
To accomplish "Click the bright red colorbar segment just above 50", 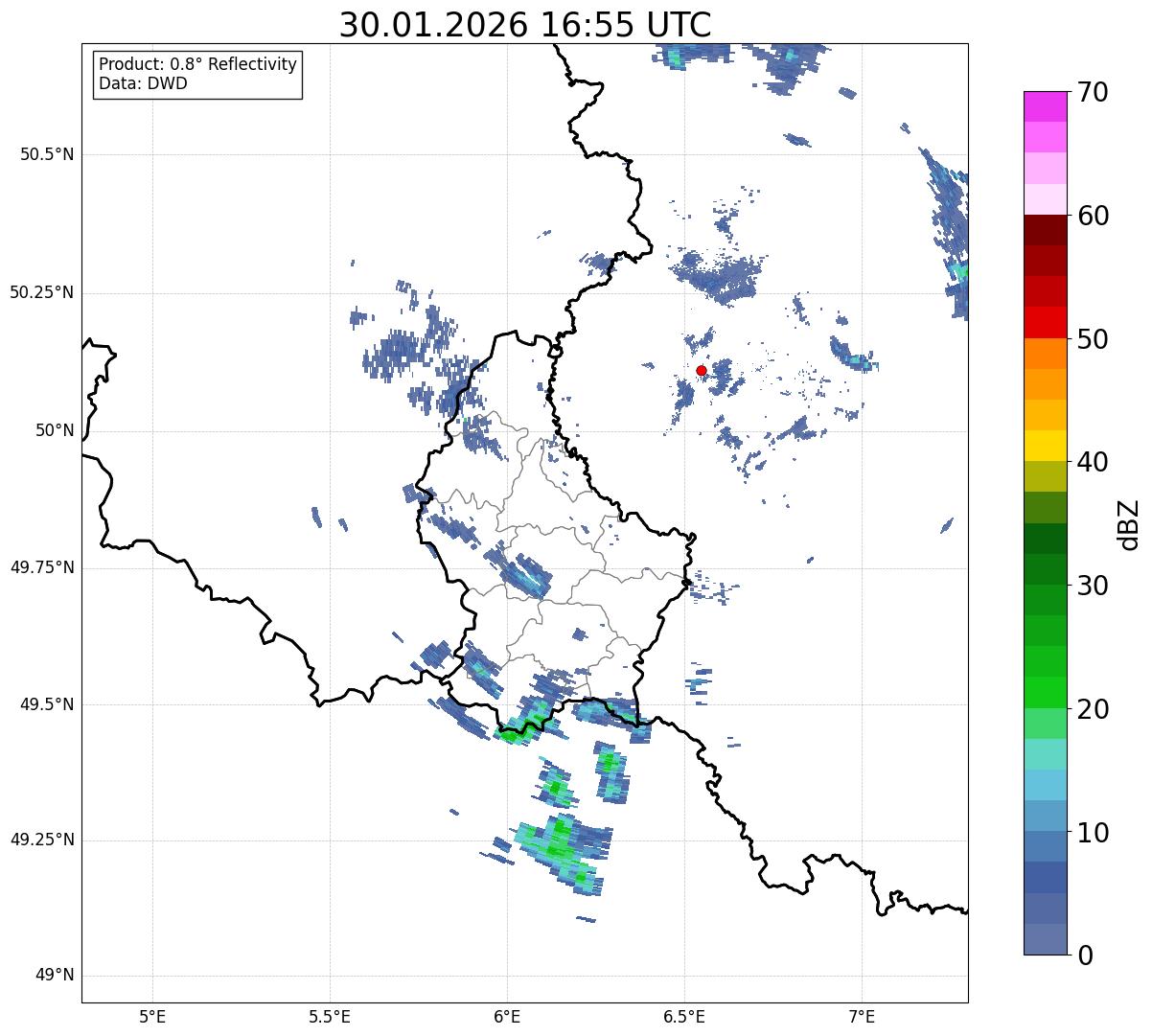I will click(x=1045, y=323).
